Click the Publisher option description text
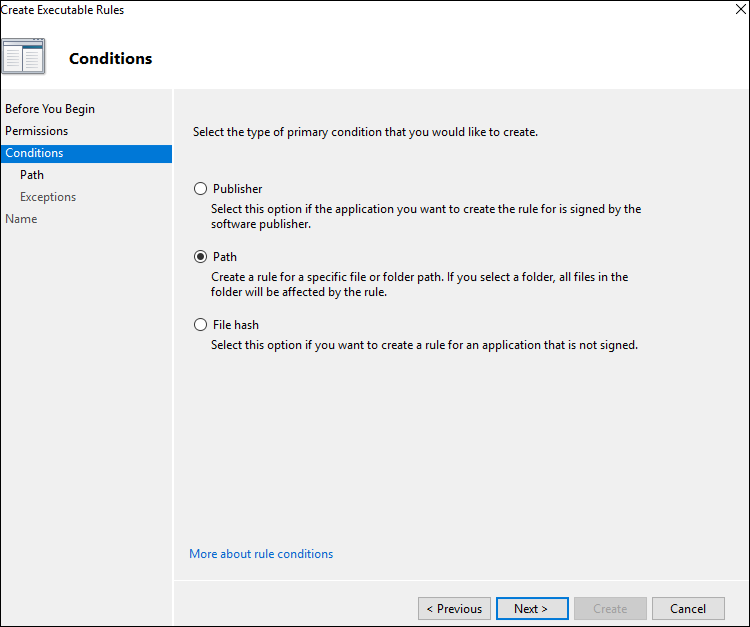 (x=425, y=216)
